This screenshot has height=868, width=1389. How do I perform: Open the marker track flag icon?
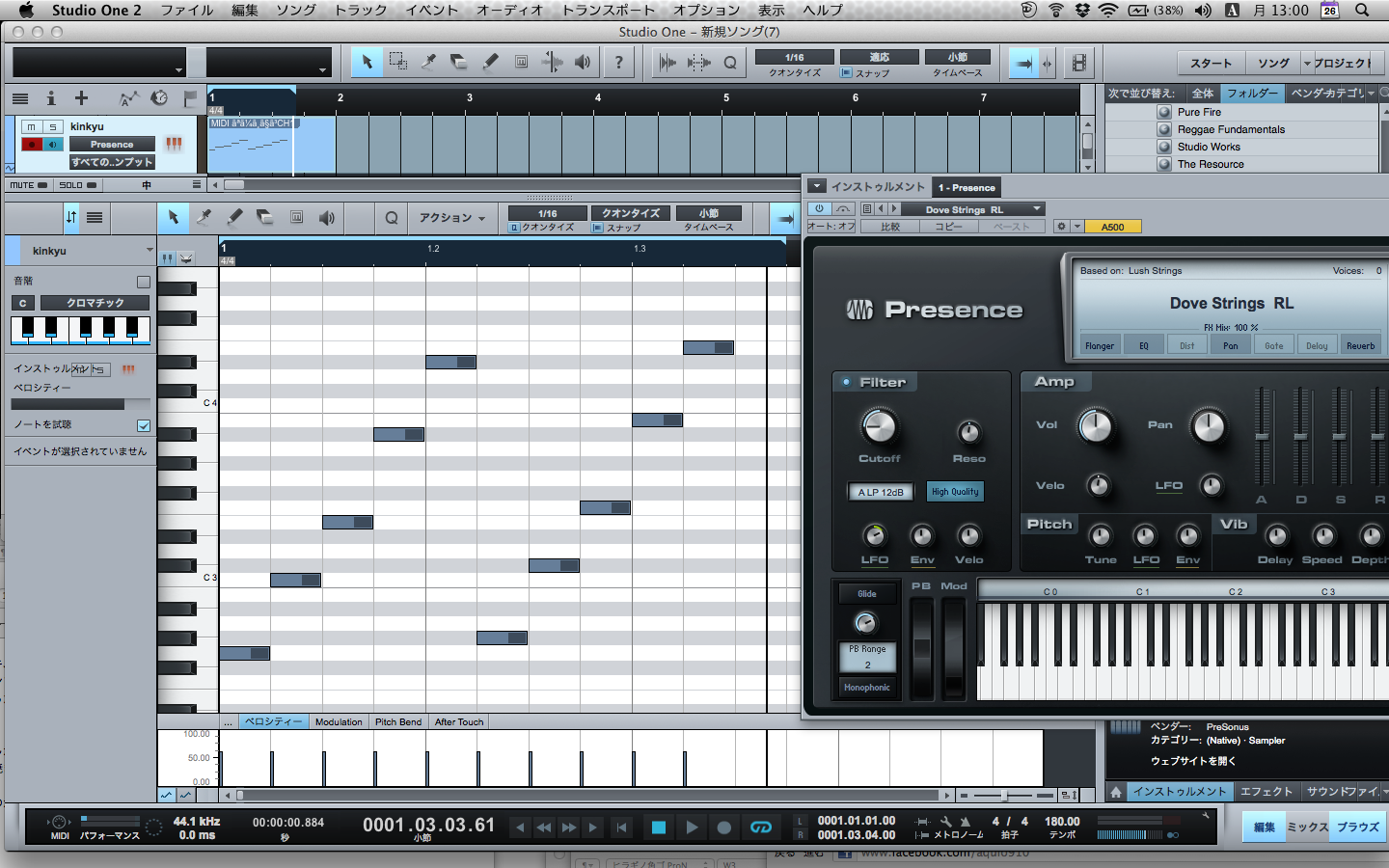[190, 98]
